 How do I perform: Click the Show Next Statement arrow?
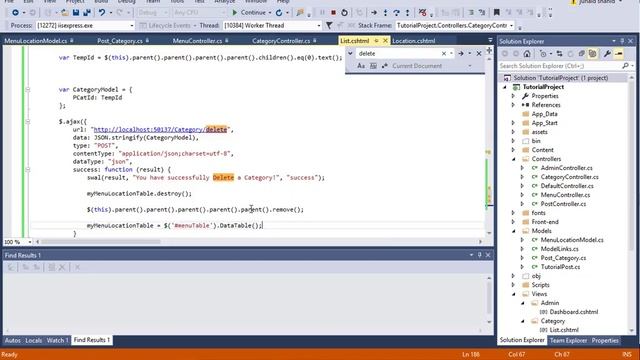coord(374,13)
